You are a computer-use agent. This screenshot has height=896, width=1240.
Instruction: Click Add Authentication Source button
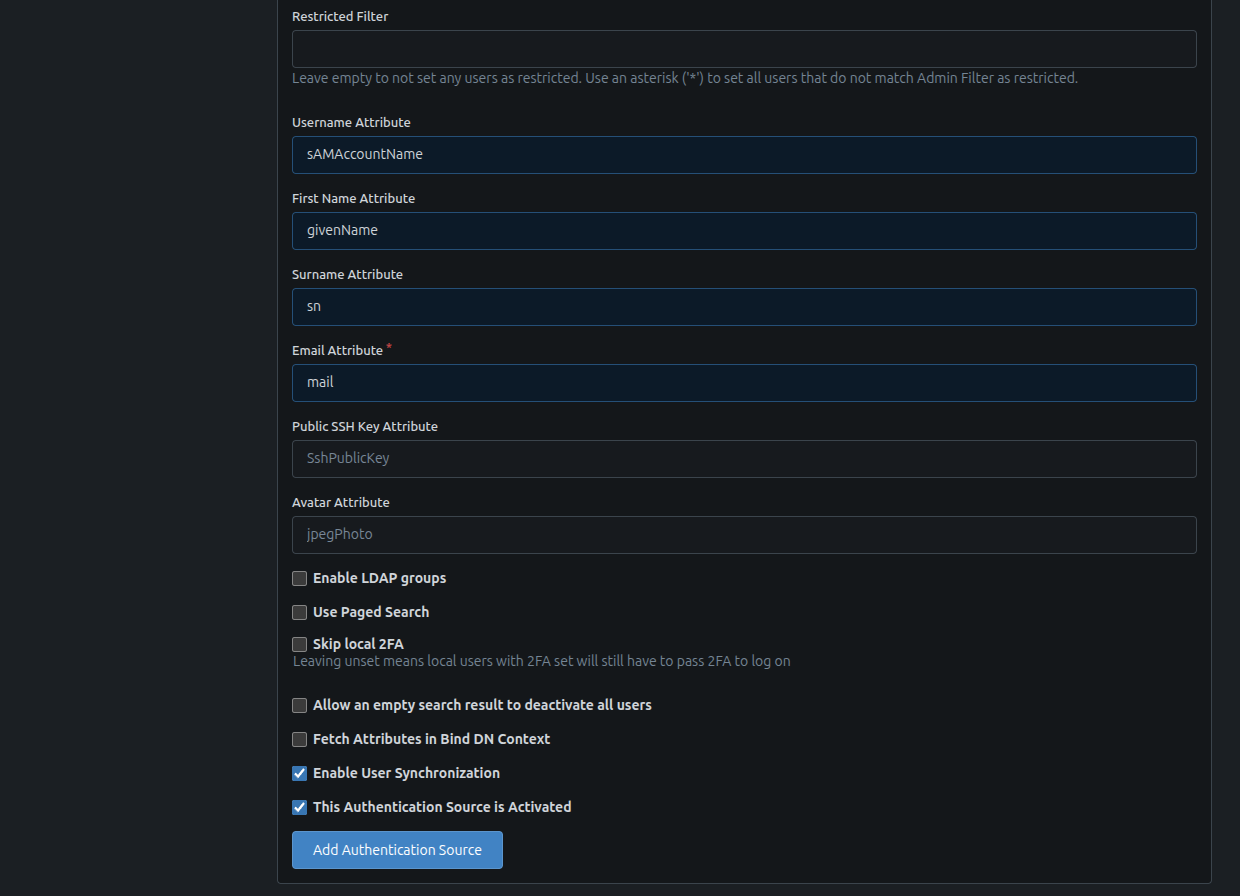coord(397,850)
